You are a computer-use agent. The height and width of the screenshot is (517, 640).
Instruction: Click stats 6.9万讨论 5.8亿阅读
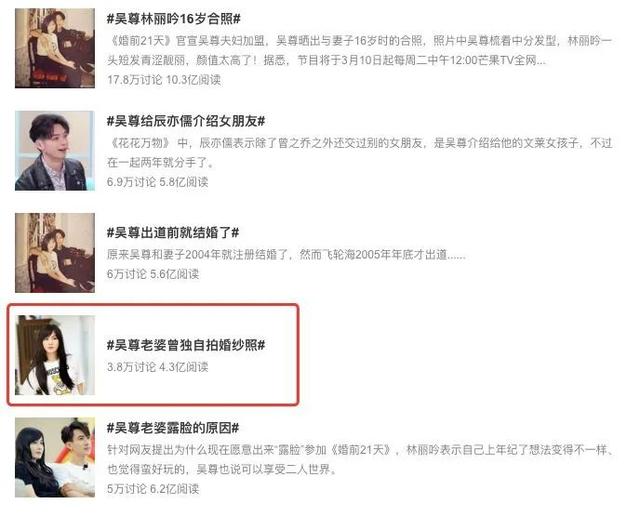click(x=158, y=182)
